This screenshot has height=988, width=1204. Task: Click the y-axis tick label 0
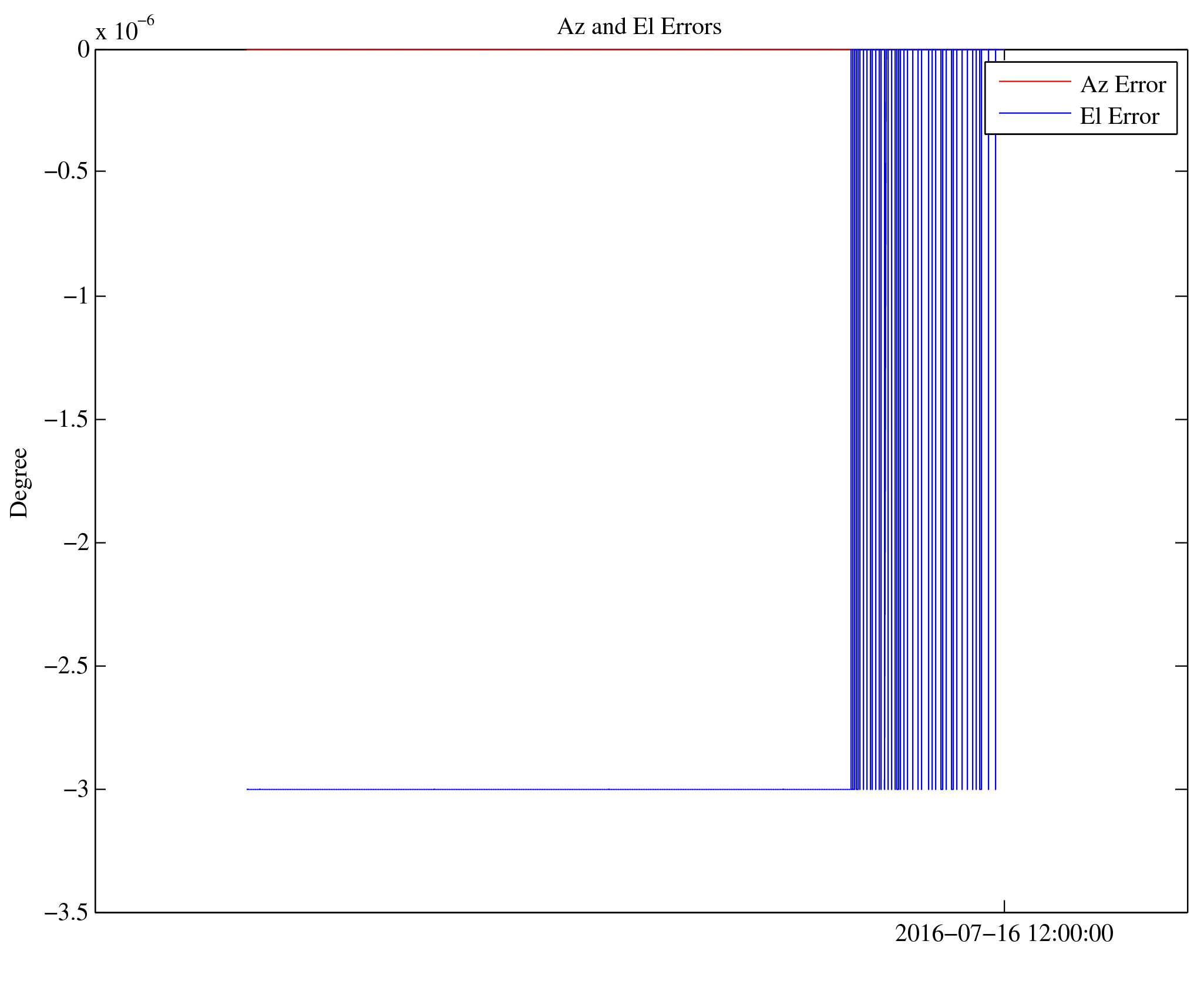pos(83,50)
